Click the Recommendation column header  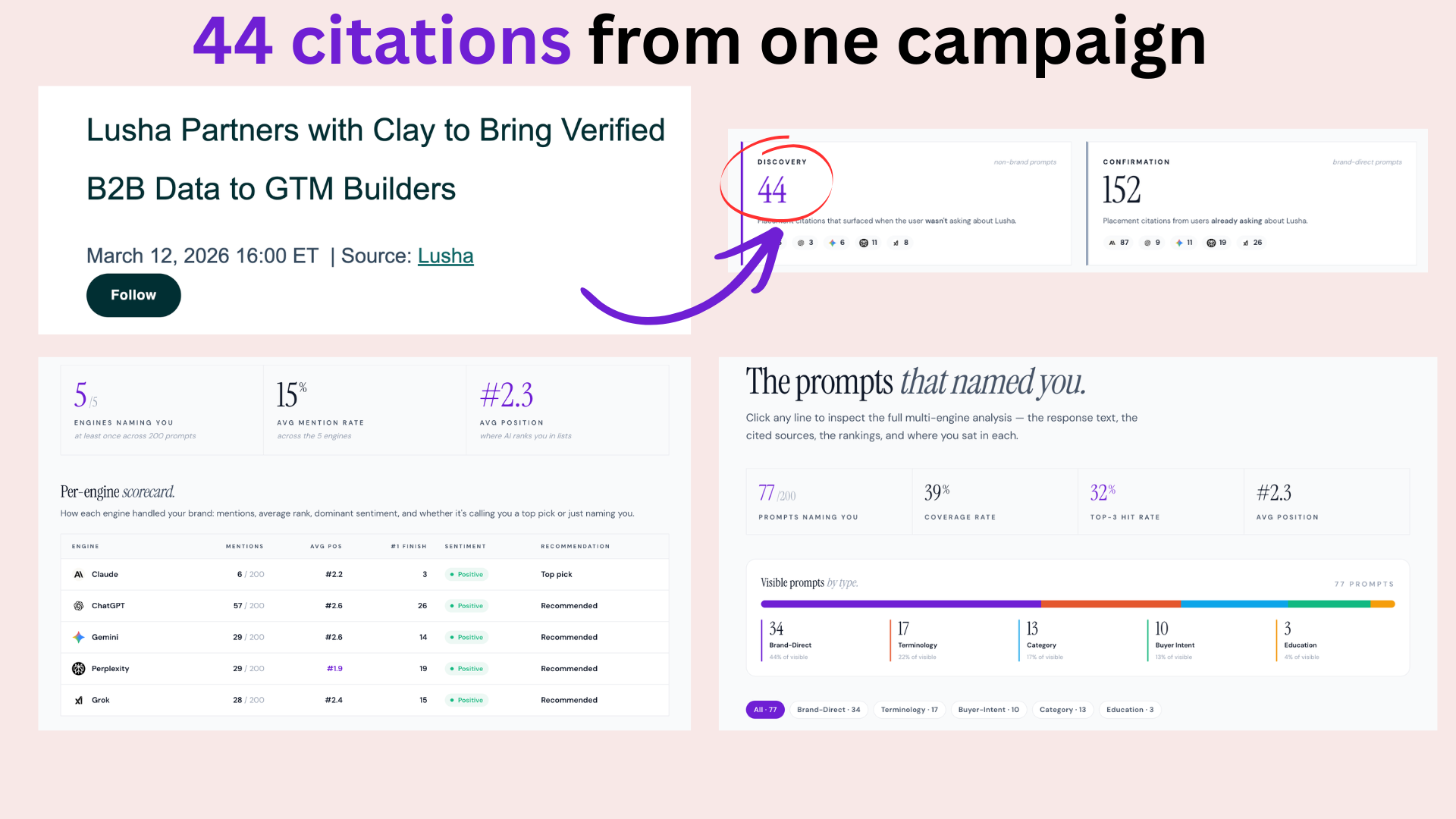[x=575, y=547]
